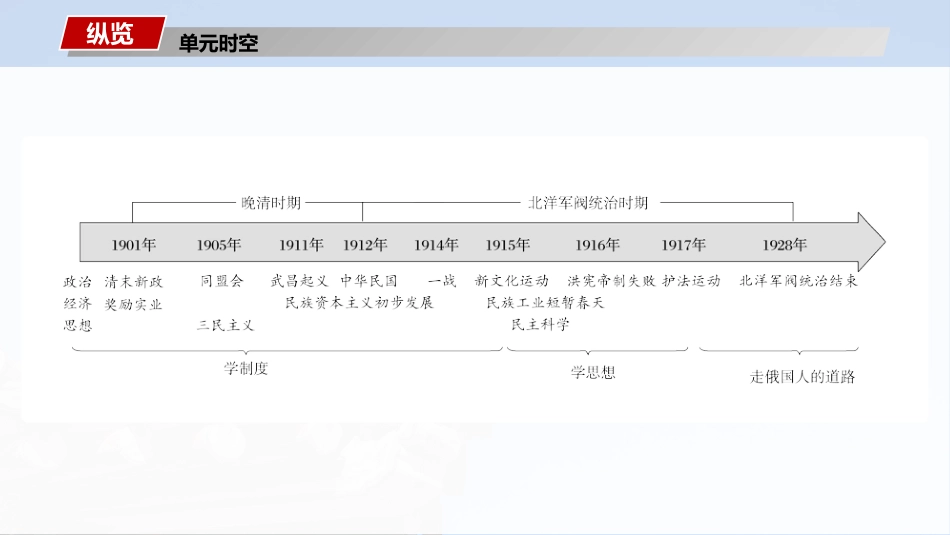Image resolution: width=950 pixels, height=535 pixels.
Task: Choose the 1917年 timeline marker
Action: pos(684,245)
